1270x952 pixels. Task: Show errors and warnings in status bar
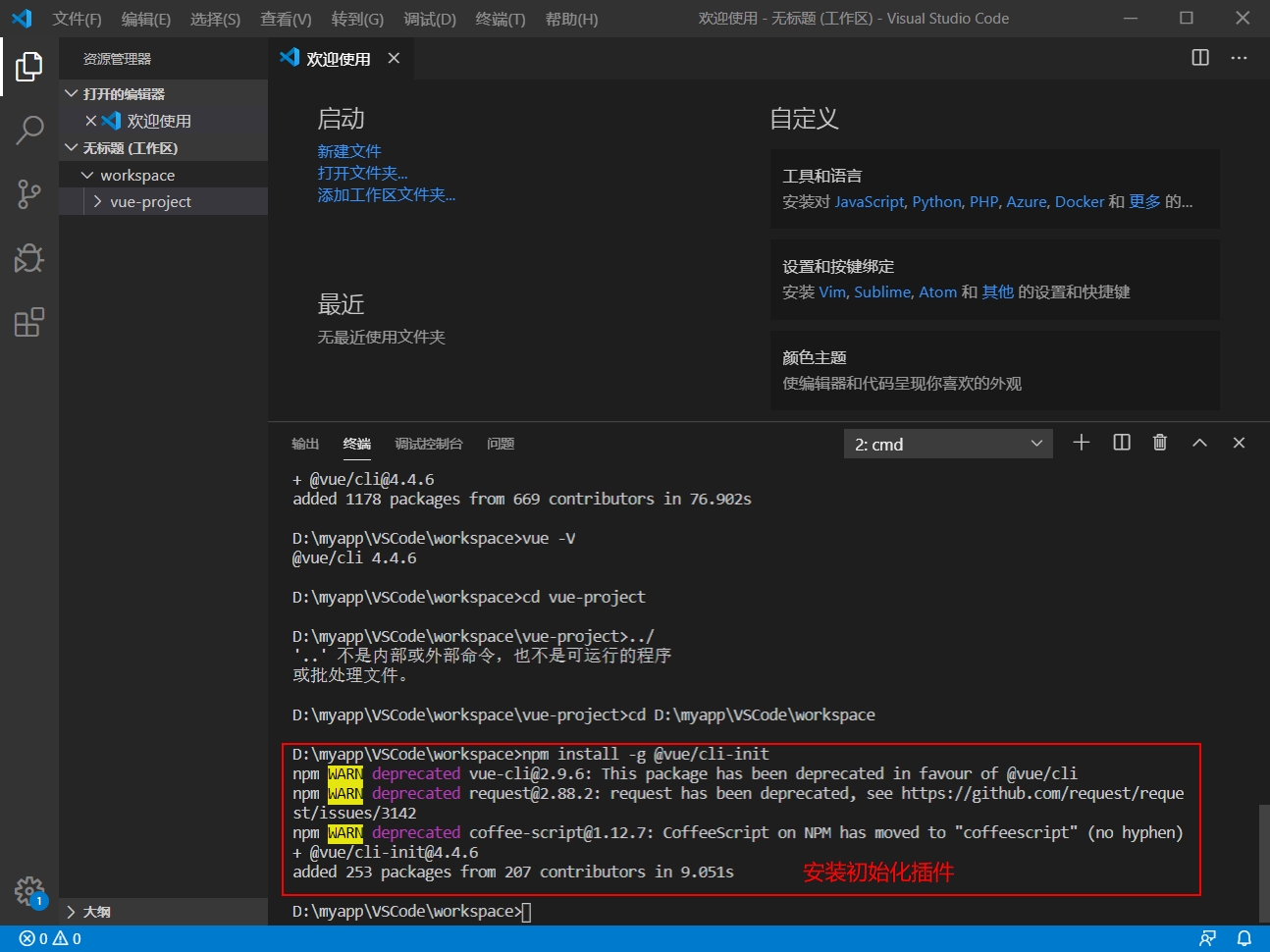coord(50,939)
